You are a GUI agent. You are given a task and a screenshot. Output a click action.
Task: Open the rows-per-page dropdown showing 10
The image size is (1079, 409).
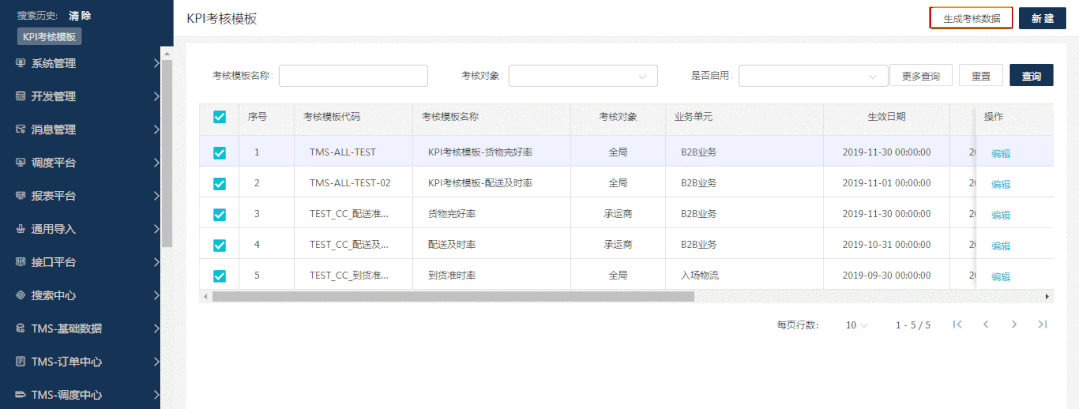pos(856,325)
